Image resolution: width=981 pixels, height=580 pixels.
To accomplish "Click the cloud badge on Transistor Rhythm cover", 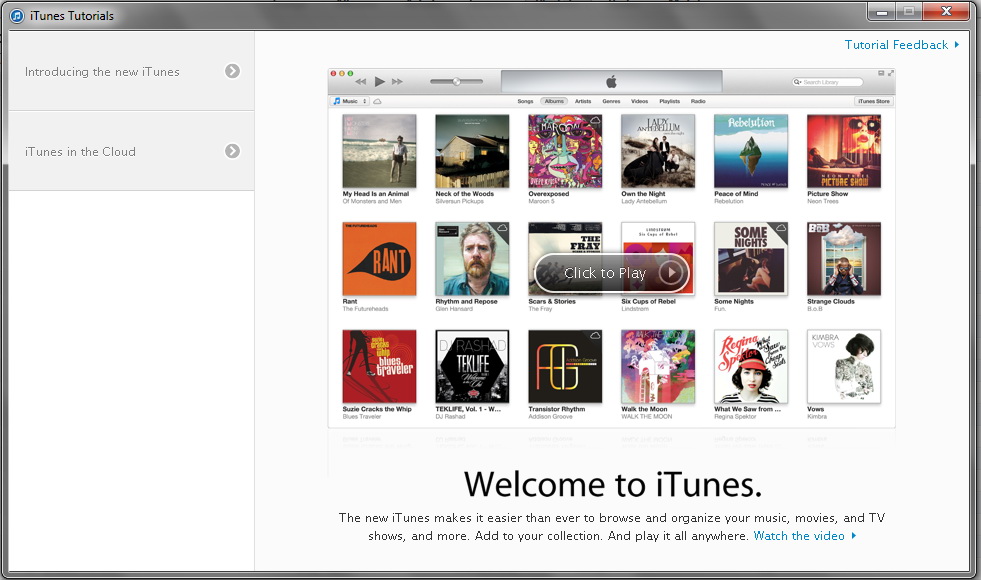I will click(x=596, y=335).
